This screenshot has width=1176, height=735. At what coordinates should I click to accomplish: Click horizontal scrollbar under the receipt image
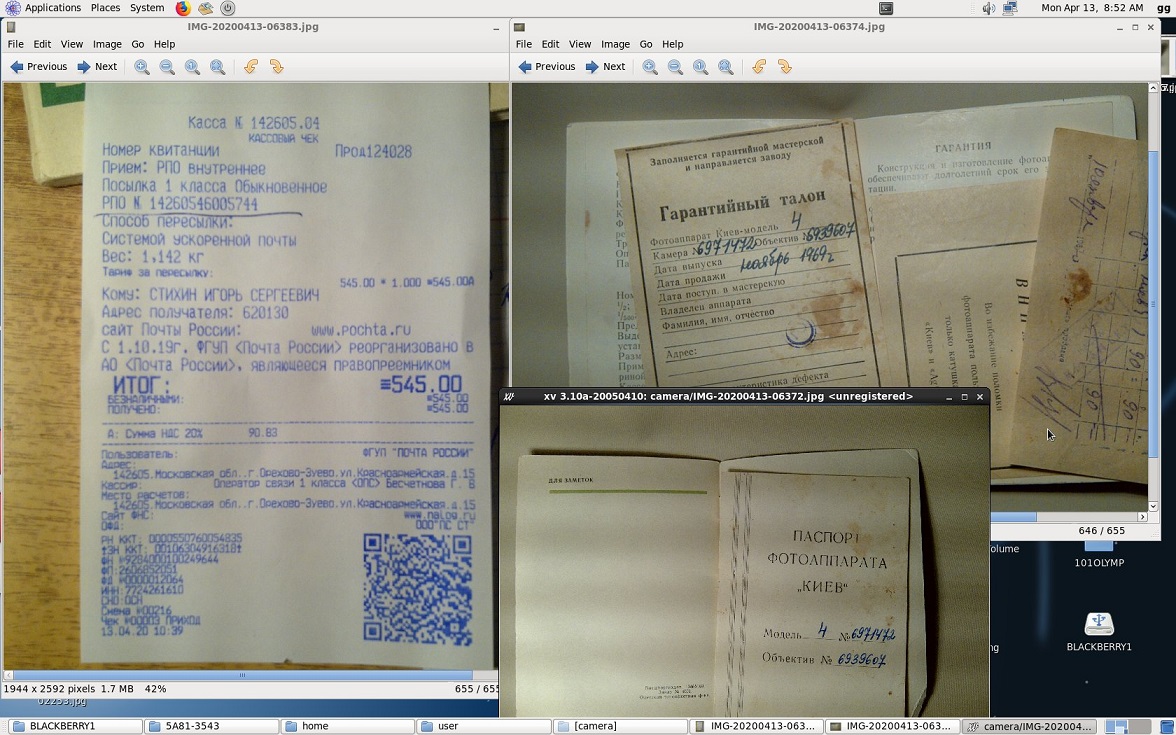pos(241,675)
